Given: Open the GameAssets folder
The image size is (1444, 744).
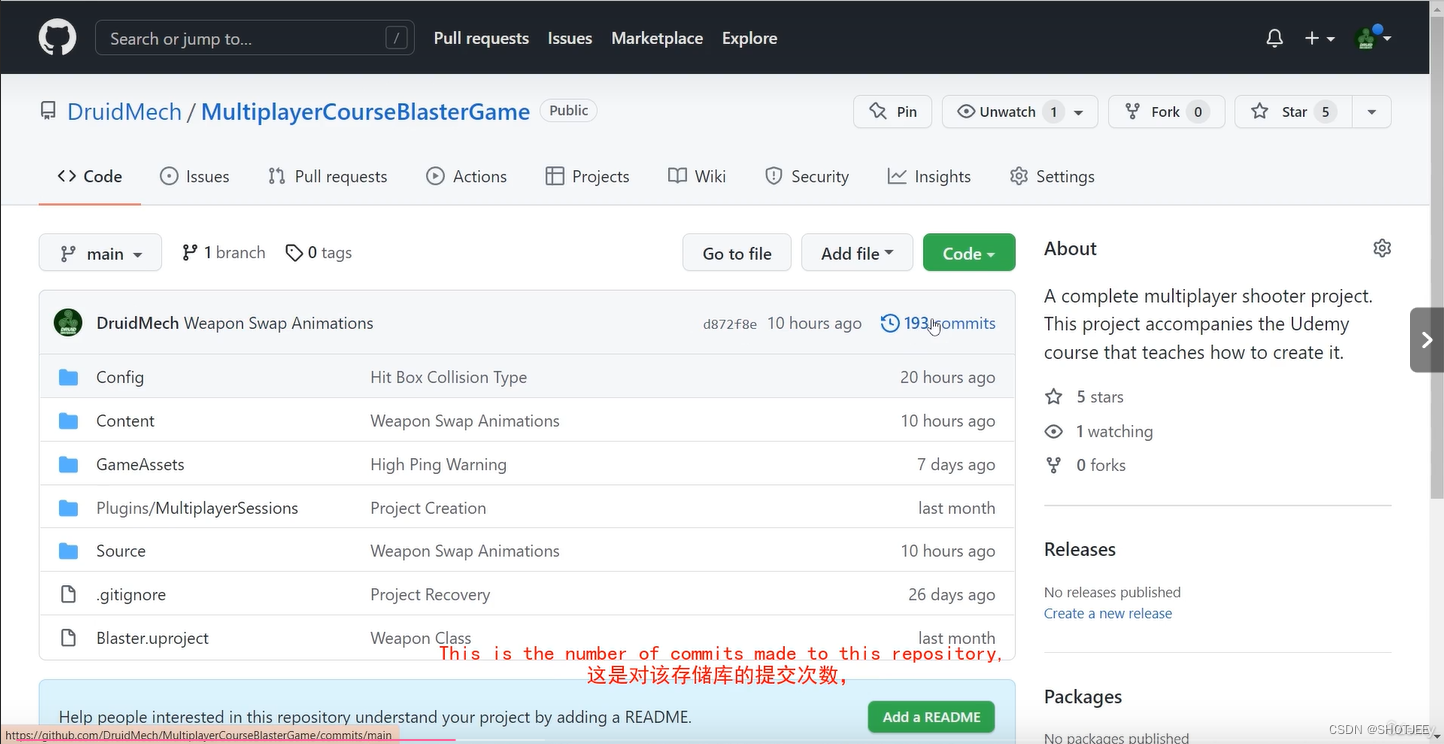Looking at the screenshot, I should pyautogui.click(x=140, y=464).
